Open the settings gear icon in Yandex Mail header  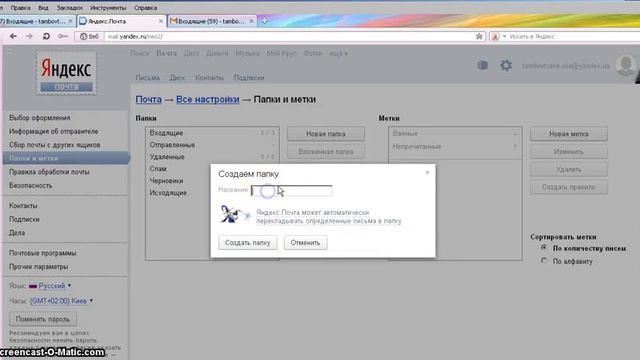coord(506,65)
